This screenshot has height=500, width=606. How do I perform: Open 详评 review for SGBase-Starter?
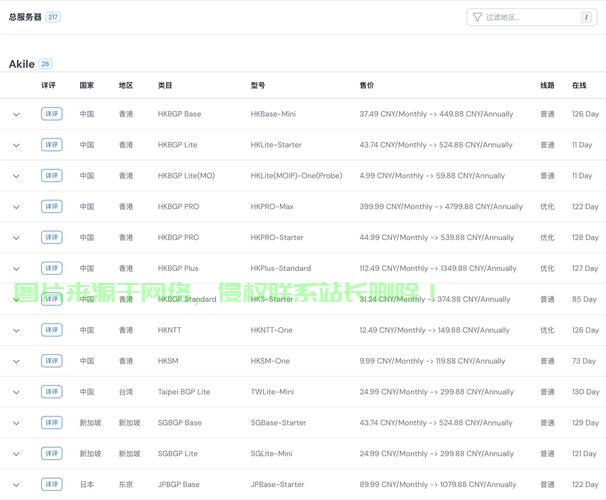[x=51, y=423]
